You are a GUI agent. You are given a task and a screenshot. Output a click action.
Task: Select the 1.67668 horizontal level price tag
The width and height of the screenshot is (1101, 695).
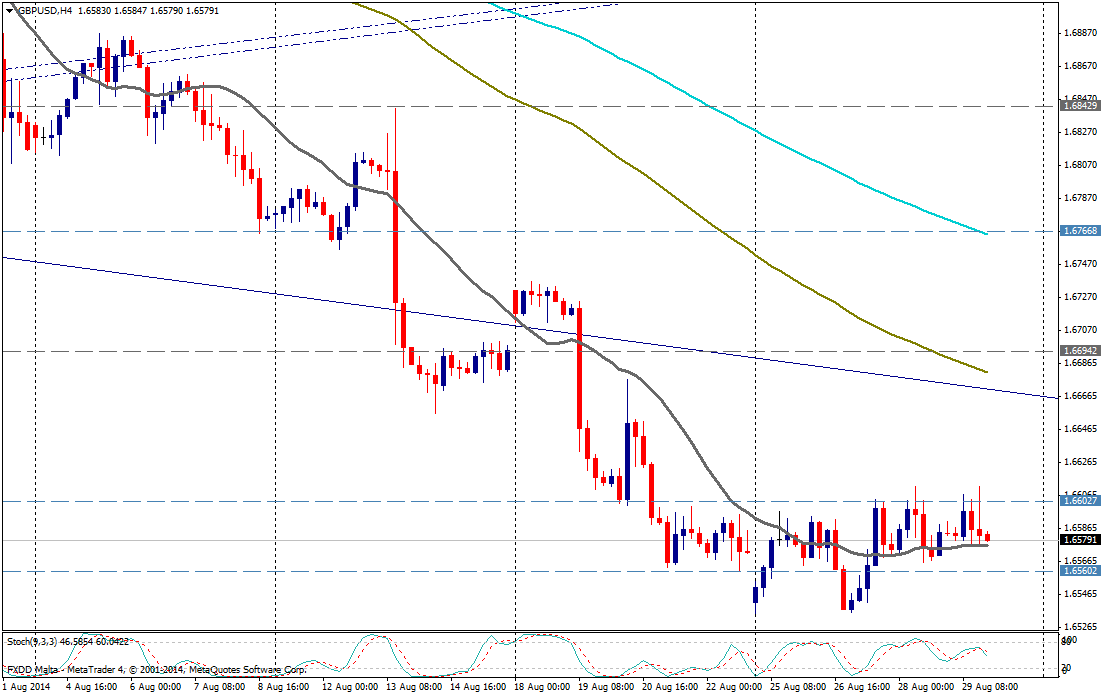click(1080, 231)
